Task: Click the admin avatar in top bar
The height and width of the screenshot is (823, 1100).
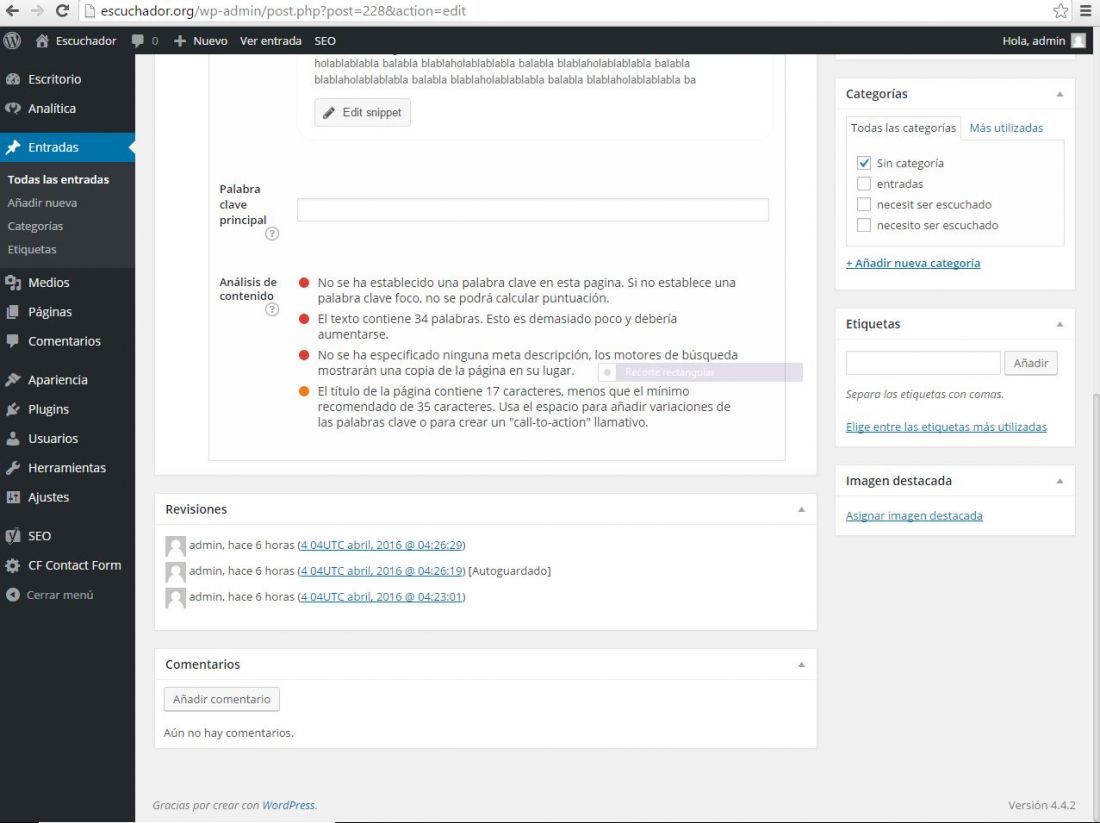Action: pyautogui.click(x=1078, y=41)
